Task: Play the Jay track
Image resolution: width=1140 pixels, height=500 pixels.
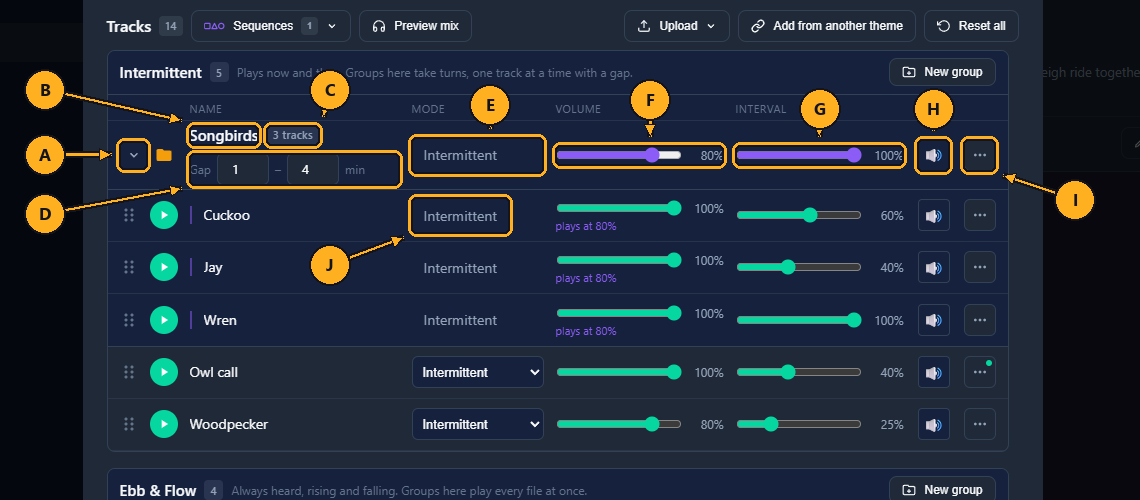Action: click(164, 267)
